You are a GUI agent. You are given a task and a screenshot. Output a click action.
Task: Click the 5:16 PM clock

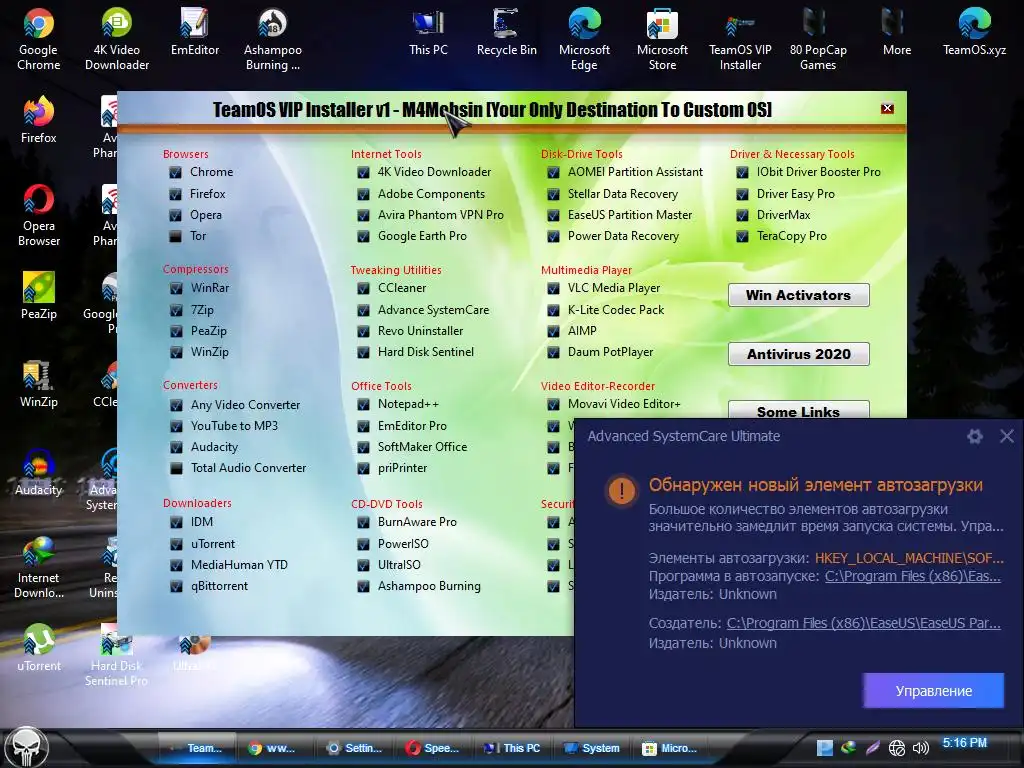[x=965, y=743]
